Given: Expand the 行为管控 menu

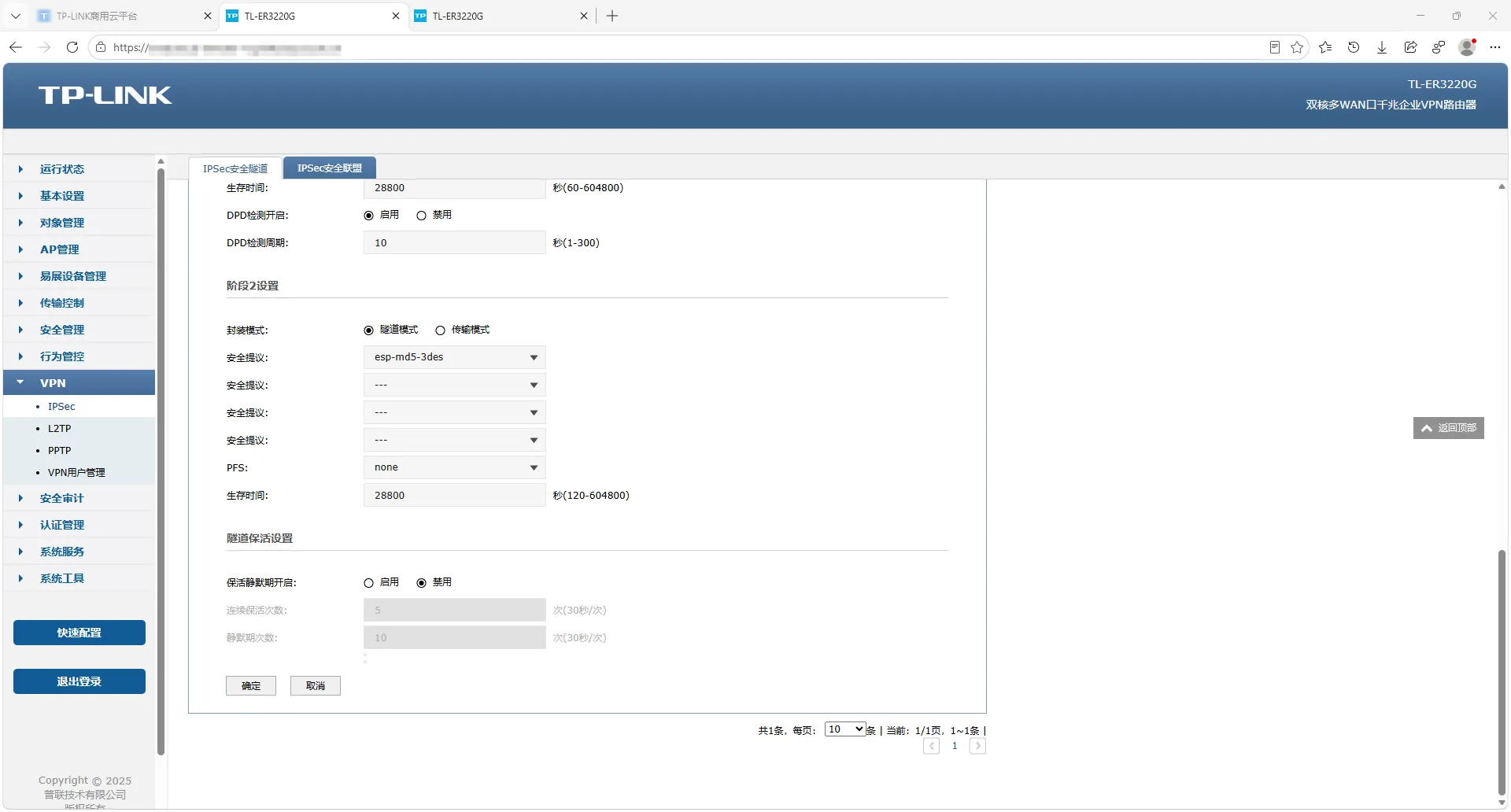Looking at the screenshot, I should coord(79,356).
